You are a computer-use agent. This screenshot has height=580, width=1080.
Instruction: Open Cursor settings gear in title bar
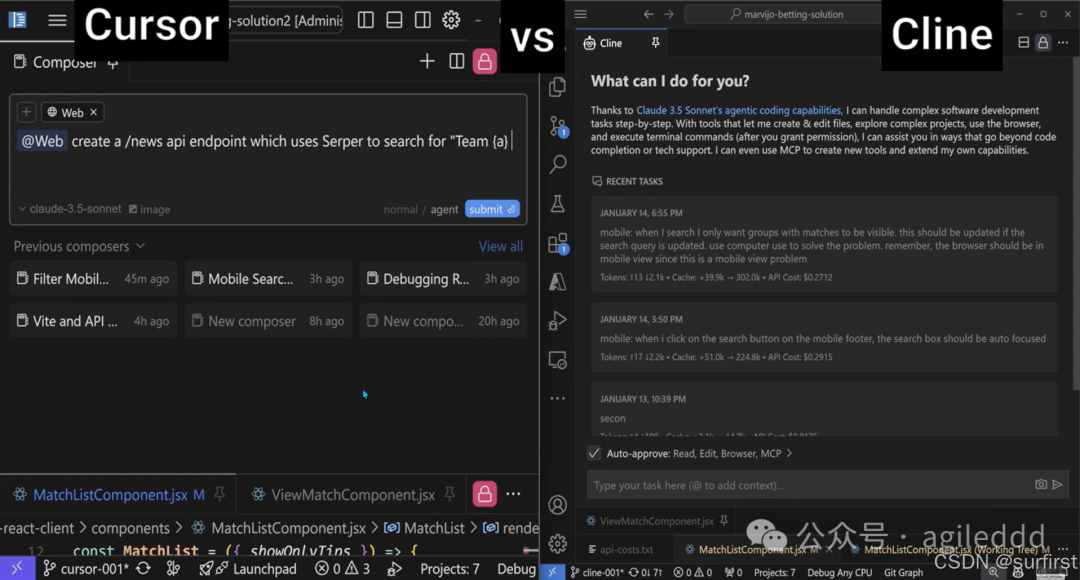(451, 20)
